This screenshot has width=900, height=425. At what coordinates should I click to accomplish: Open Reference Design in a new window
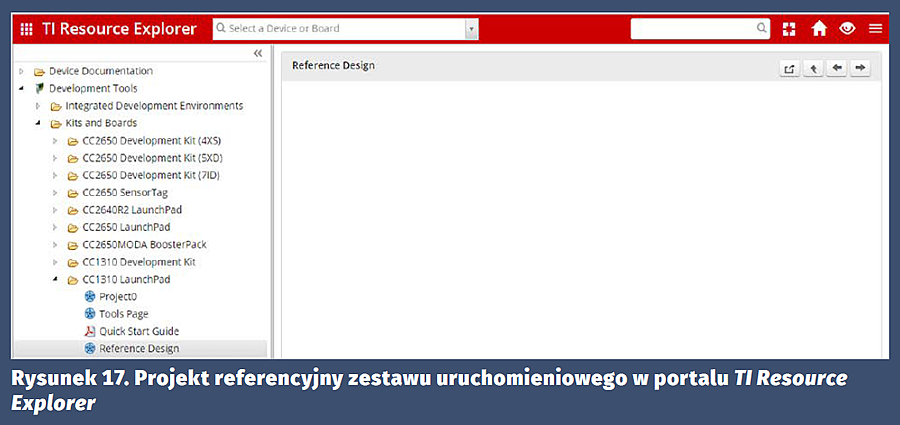[x=789, y=69]
